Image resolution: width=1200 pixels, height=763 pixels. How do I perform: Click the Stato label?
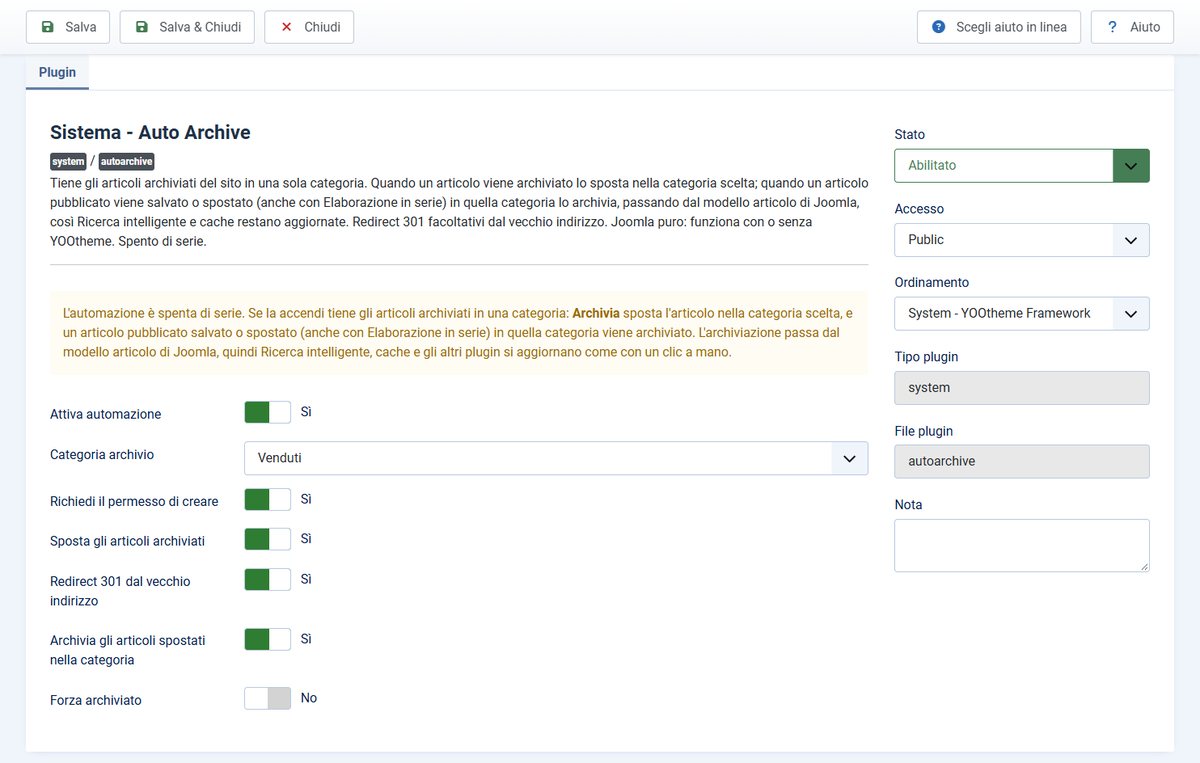[909, 134]
